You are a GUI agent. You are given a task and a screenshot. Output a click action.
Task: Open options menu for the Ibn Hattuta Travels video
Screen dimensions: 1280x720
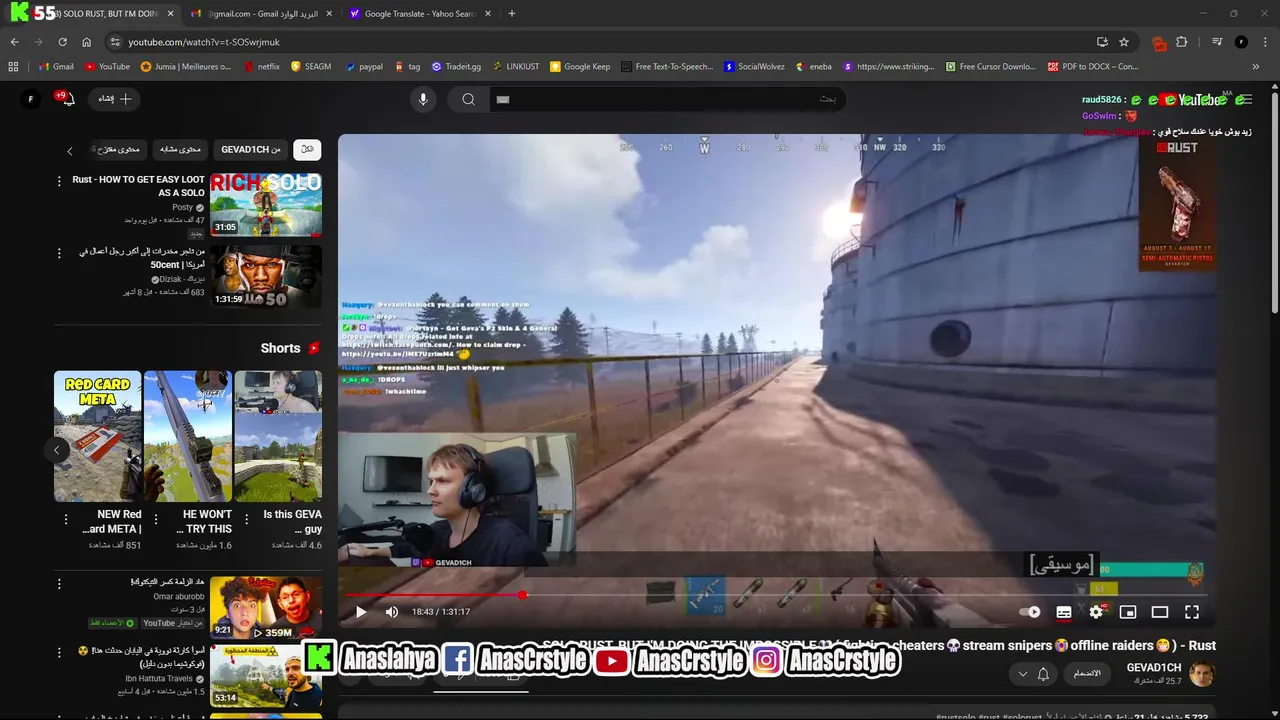pos(59,653)
